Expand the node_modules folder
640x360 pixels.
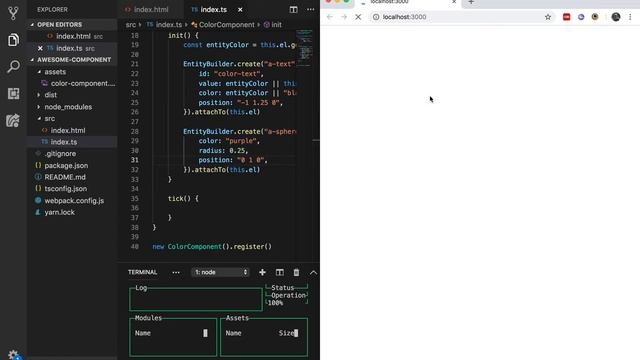click(x=73, y=107)
